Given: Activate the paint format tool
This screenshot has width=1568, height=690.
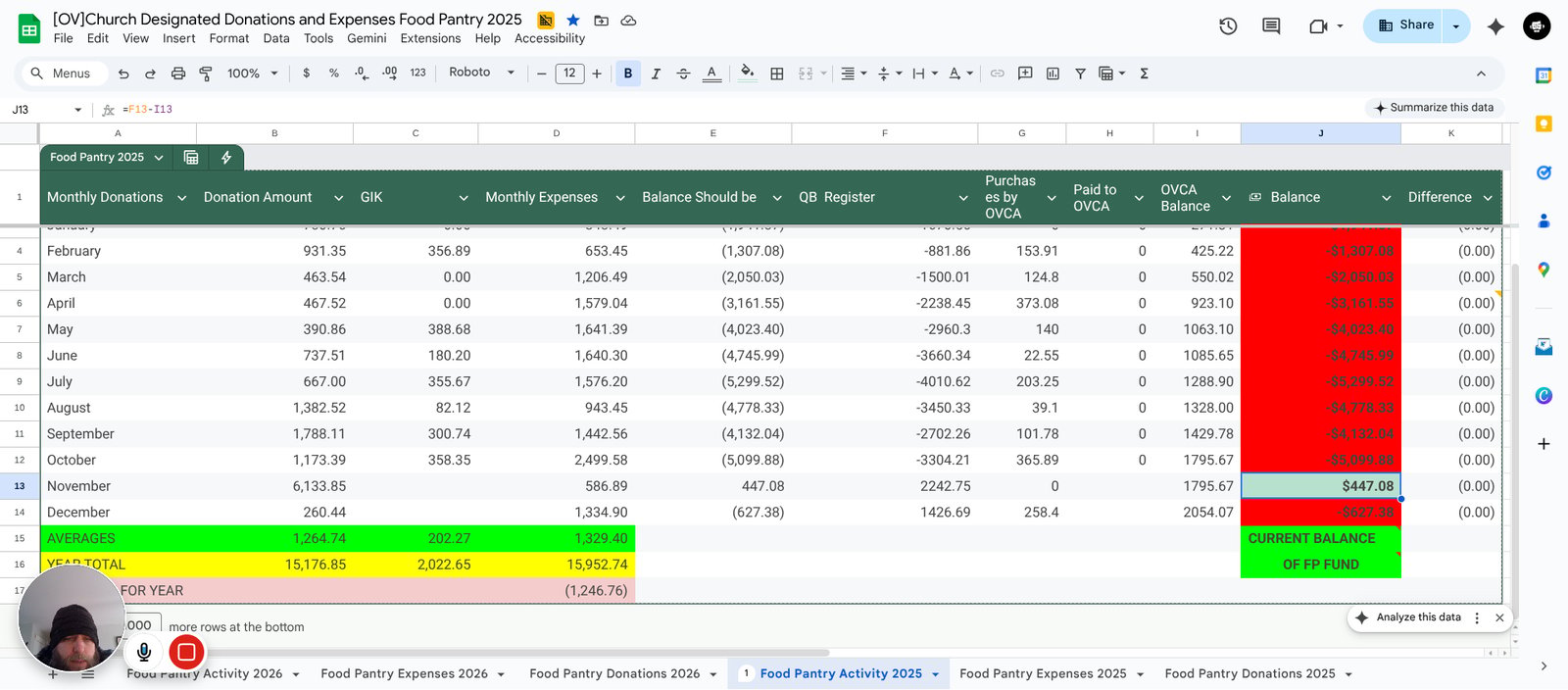Looking at the screenshot, I should [x=206, y=74].
